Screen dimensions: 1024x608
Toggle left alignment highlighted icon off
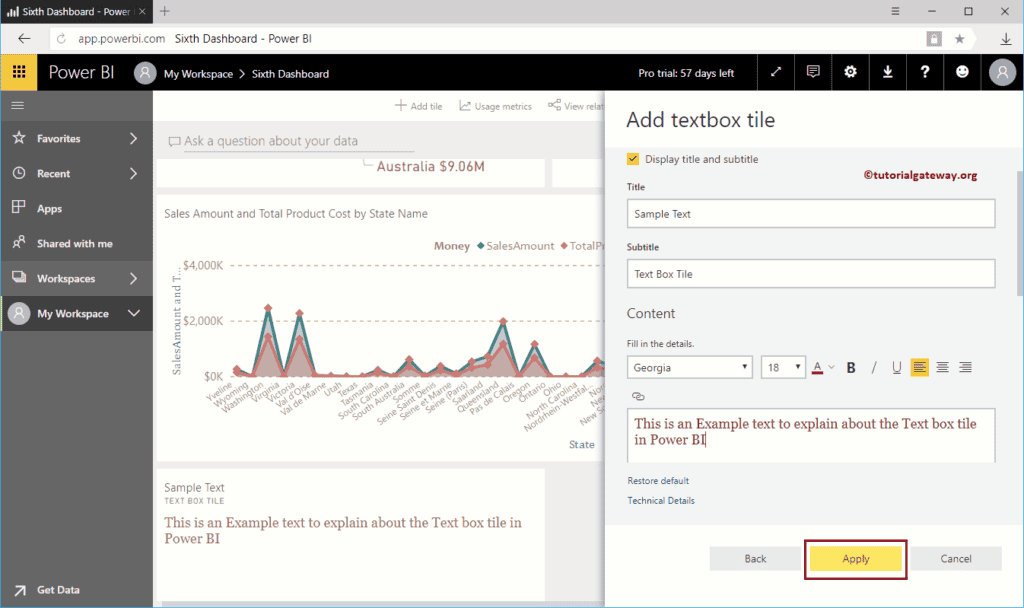tap(920, 367)
